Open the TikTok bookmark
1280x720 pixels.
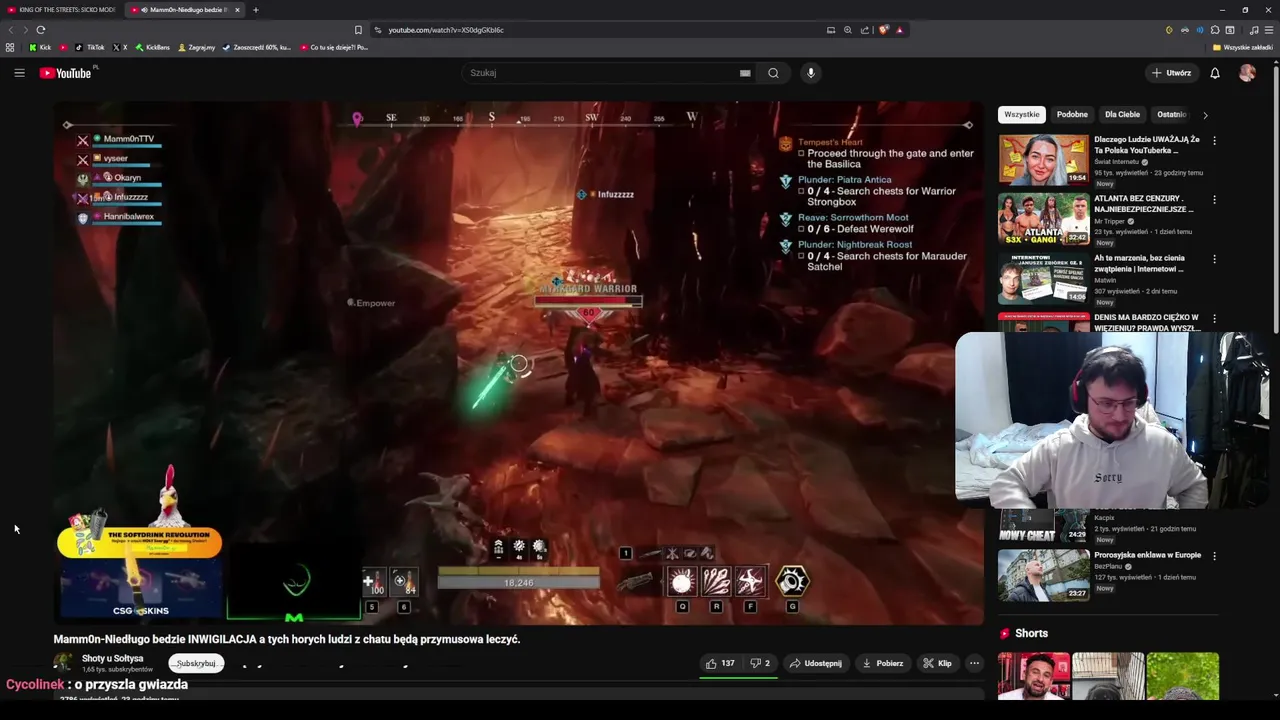[90, 47]
